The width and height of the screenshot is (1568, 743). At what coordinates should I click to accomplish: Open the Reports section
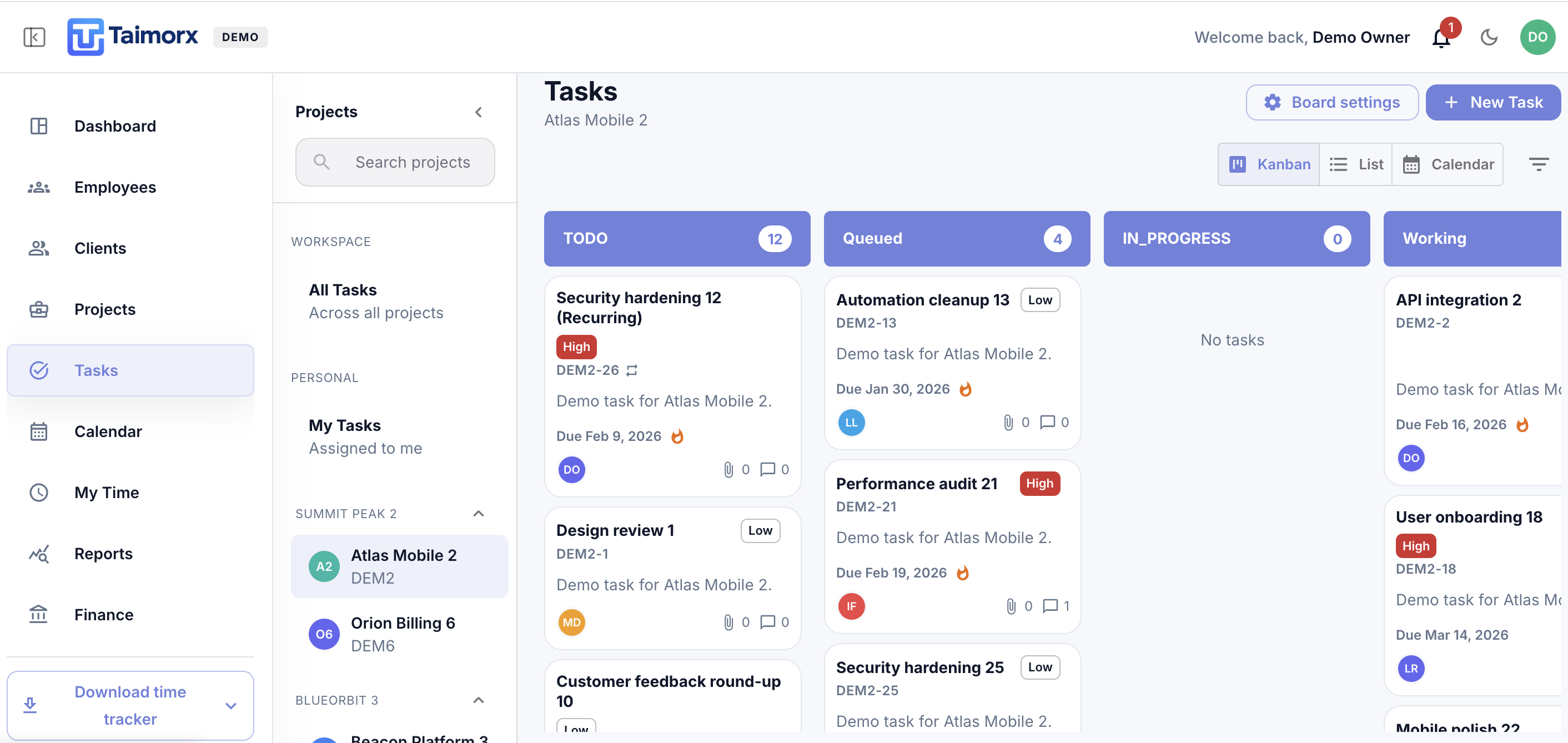click(103, 554)
